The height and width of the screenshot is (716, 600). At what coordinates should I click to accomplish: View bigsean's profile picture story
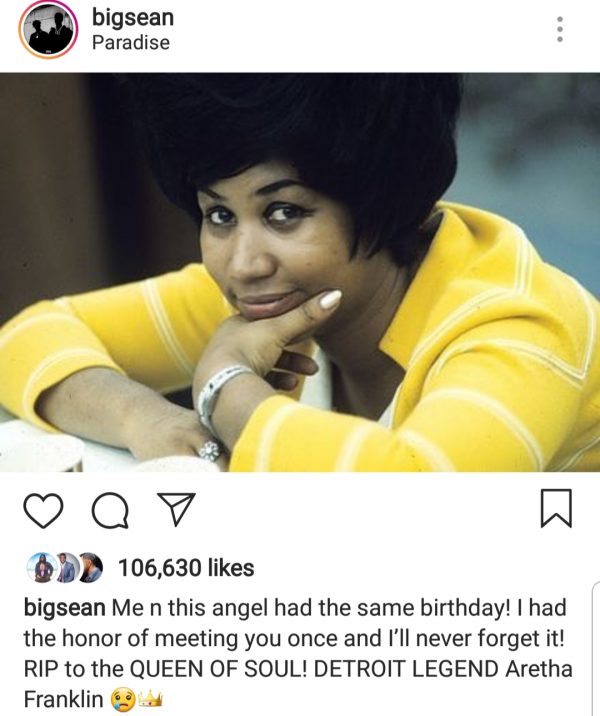[48, 31]
